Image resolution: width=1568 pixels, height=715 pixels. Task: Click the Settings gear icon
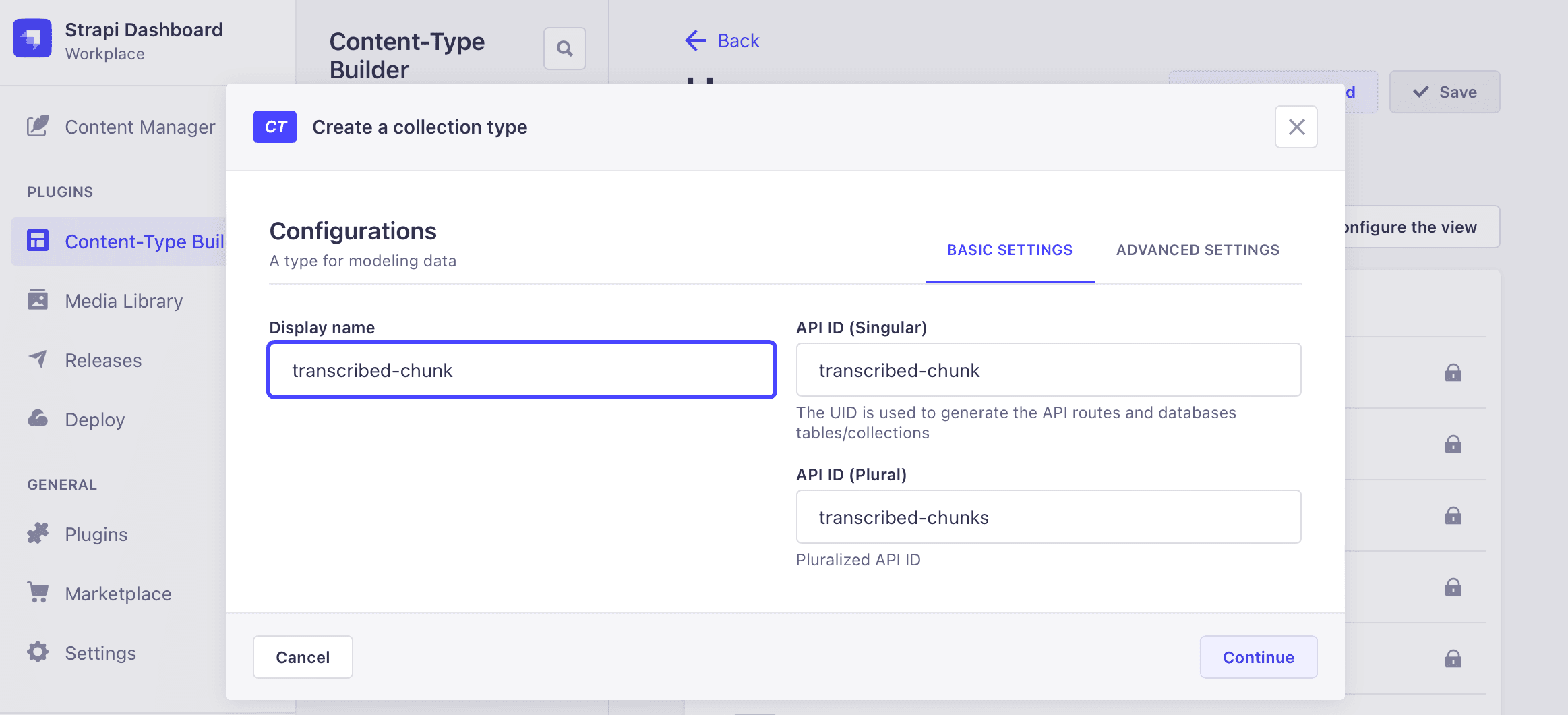tap(38, 652)
